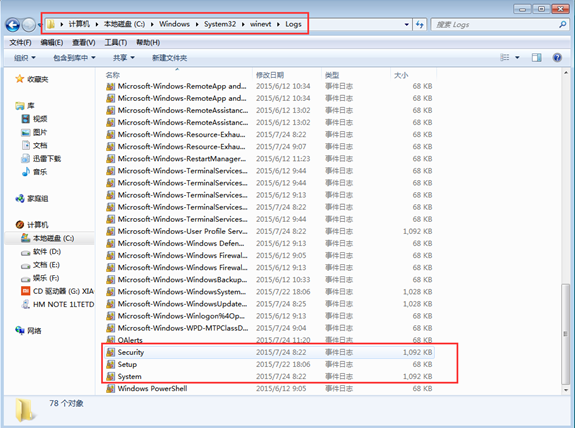Screen dimensions: 576x428
Task: Open the 文件(F) menu
Action: tap(20, 43)
